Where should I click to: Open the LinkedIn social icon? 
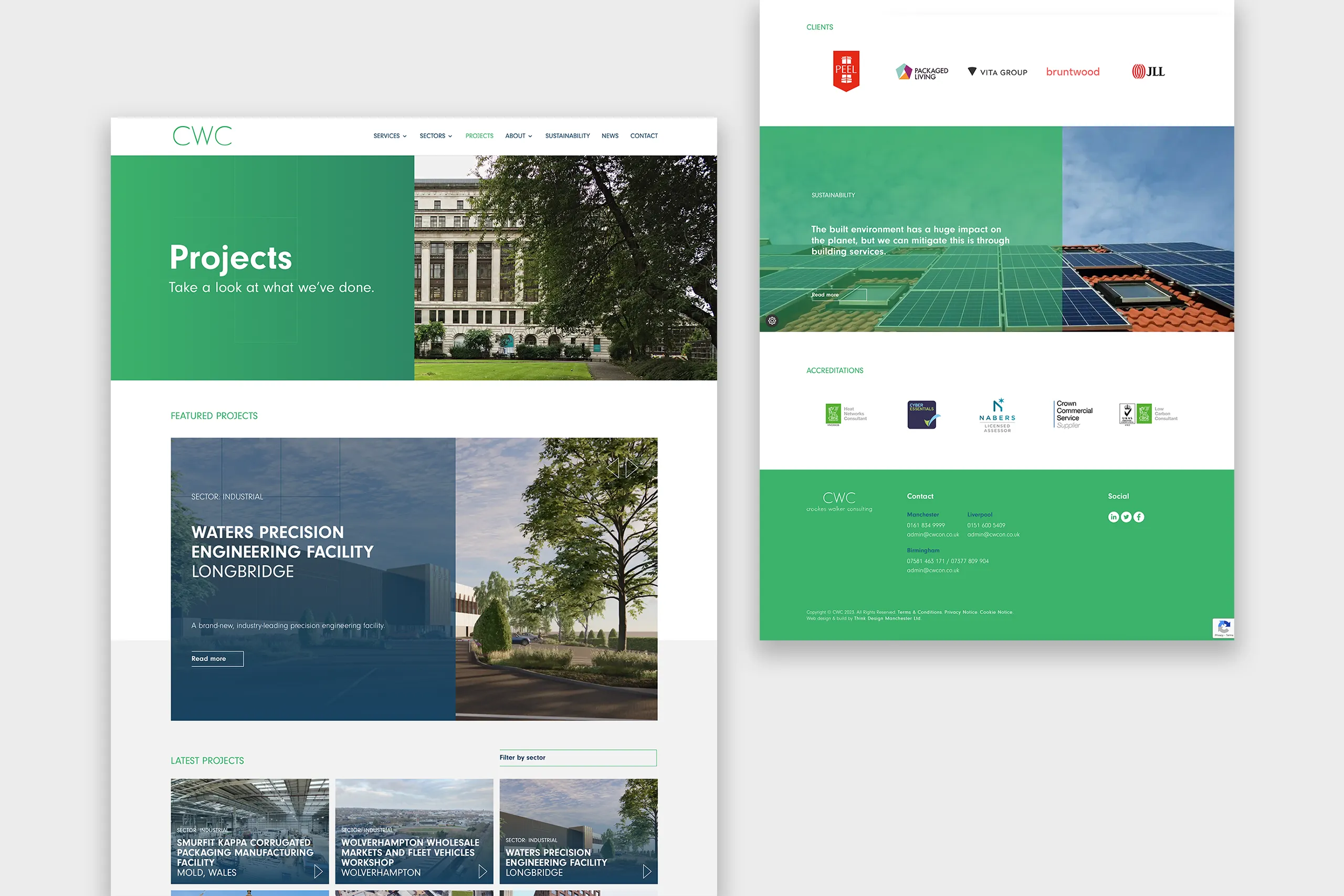(x=1113, y=517)
